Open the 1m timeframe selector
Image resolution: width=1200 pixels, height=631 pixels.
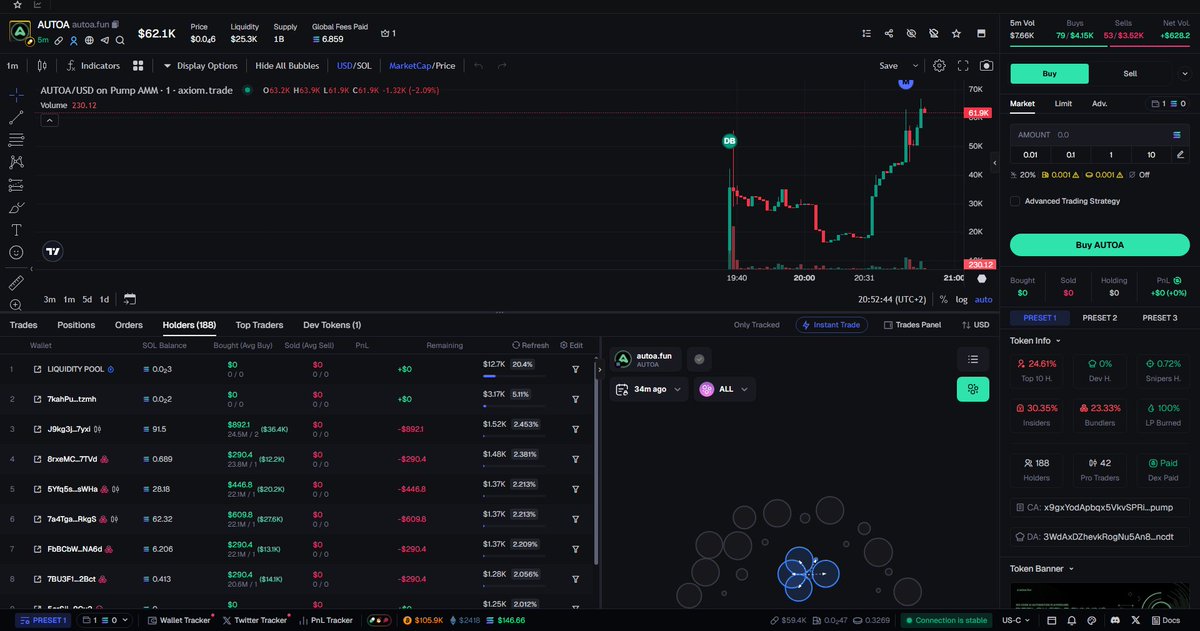click(12, 66)
